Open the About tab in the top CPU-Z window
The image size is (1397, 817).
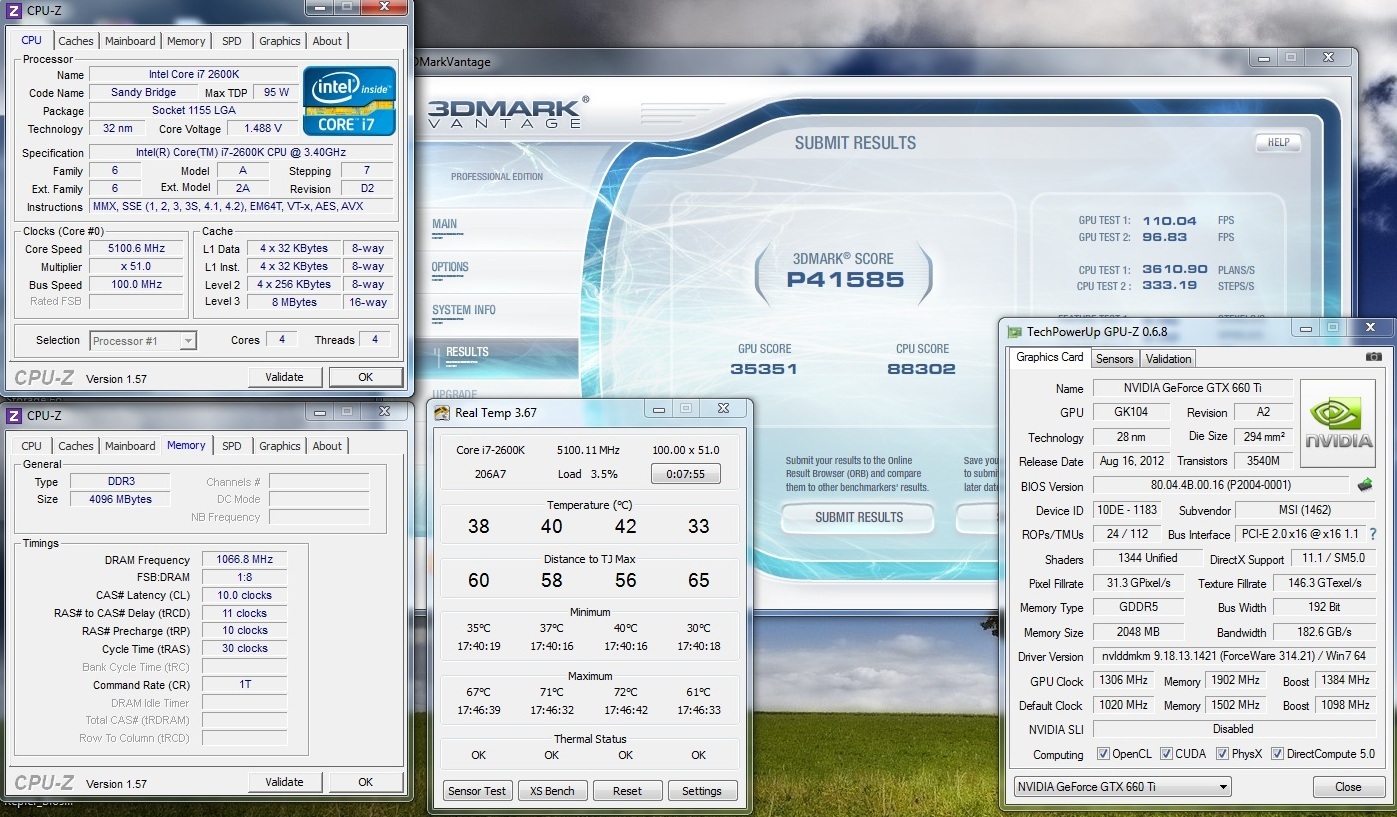point(327,41)
